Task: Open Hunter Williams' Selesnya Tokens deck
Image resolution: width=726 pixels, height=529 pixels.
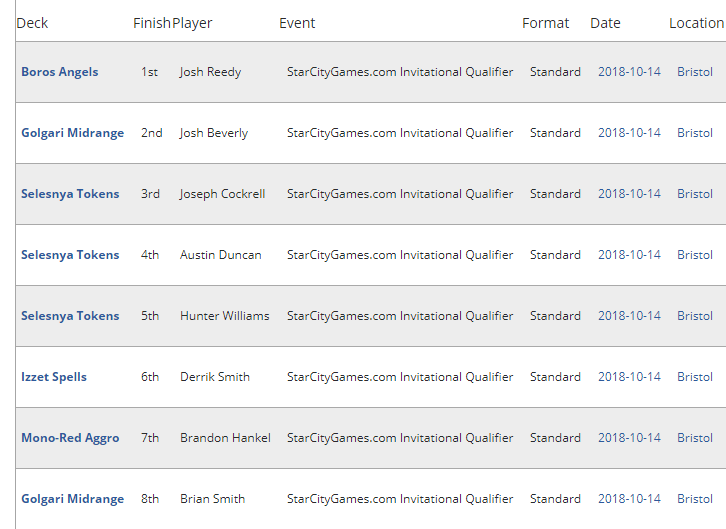Action: coord(70,316)
